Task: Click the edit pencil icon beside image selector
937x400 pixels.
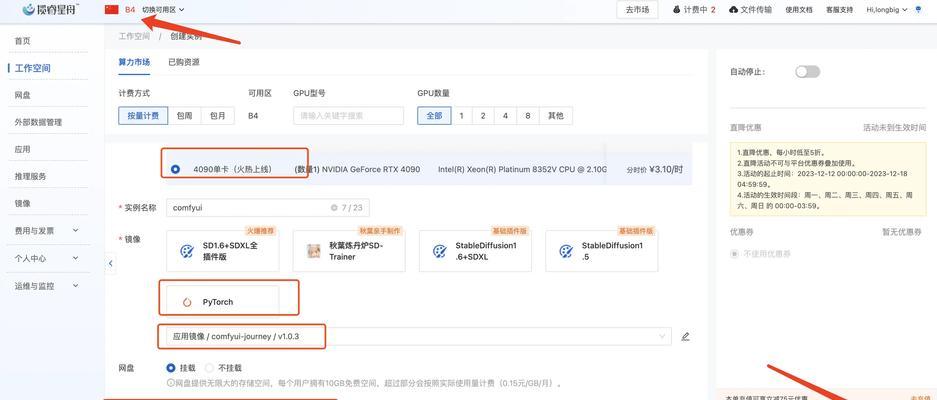Action: tap(685, 337)
